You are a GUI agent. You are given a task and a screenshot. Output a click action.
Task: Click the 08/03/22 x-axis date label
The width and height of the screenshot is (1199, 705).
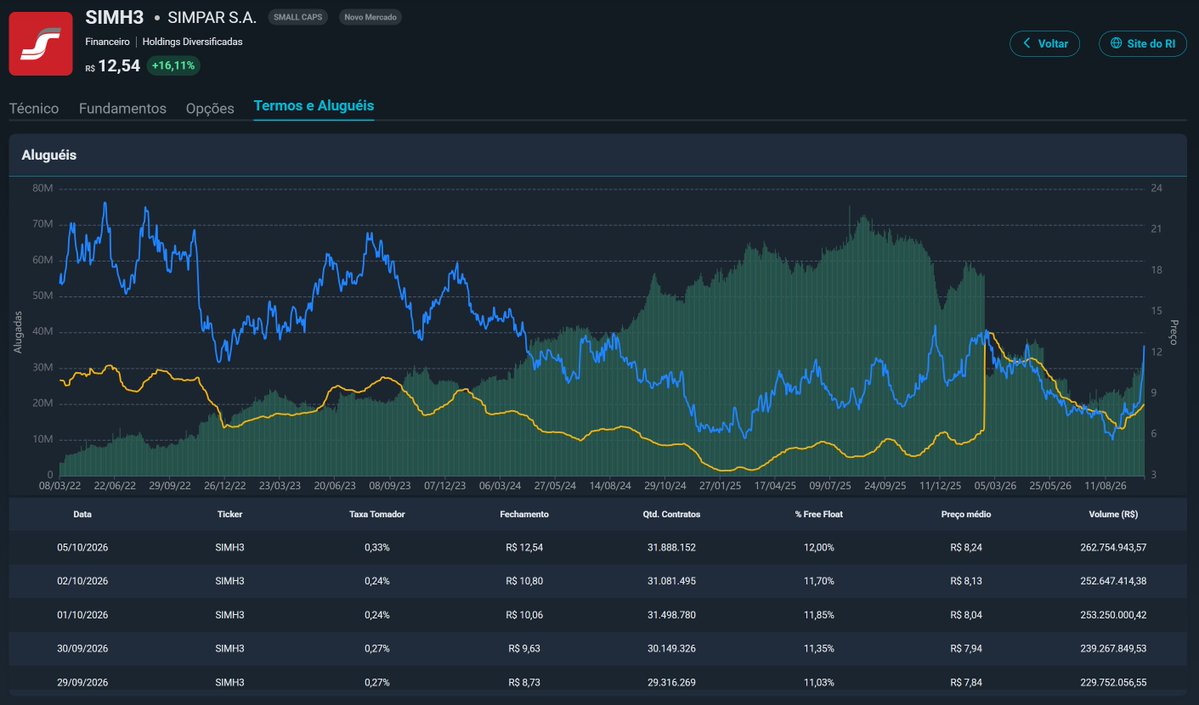[60, 486]
